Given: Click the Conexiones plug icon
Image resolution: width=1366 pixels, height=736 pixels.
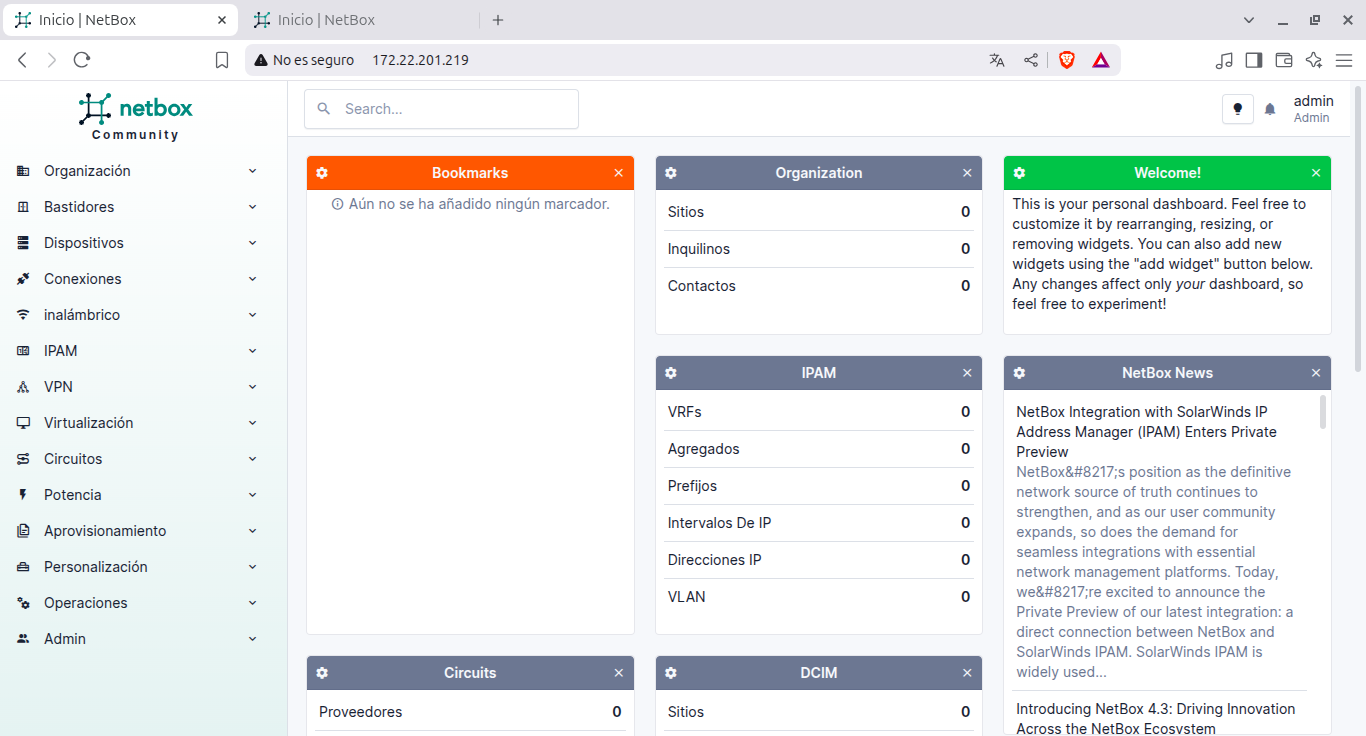Looking at the screenshot, I should point(23,279).
